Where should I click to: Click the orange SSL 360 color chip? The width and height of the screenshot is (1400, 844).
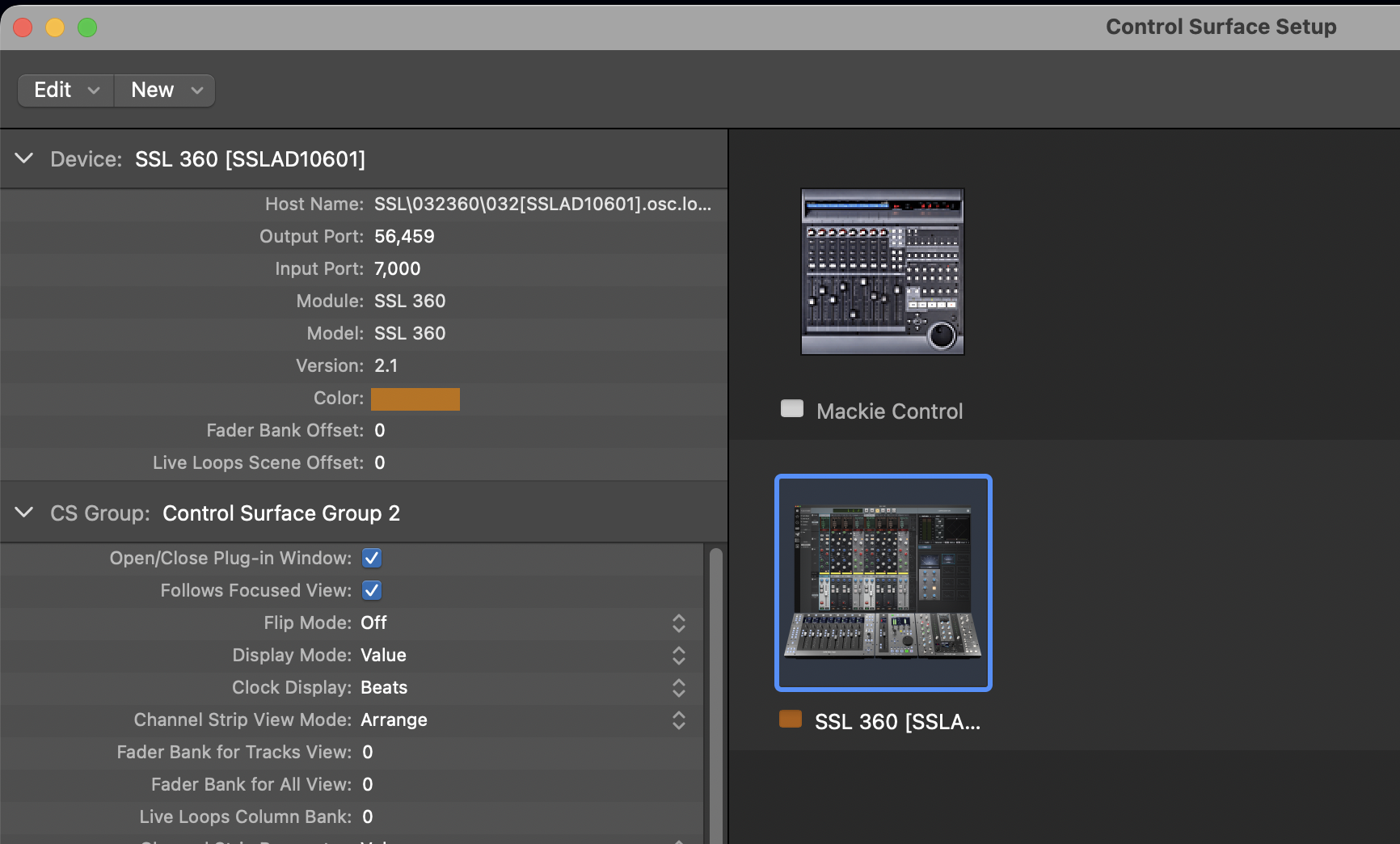(791, 720)
